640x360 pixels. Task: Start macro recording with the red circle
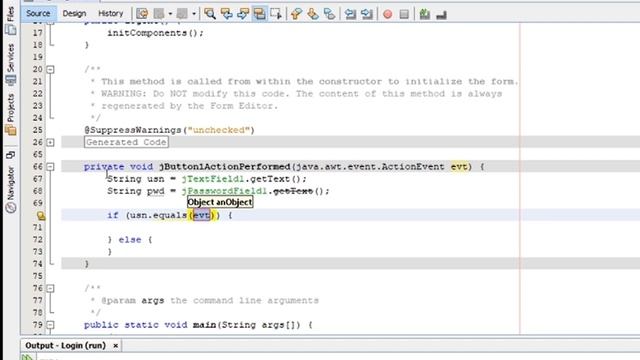(x=387, y=14)
